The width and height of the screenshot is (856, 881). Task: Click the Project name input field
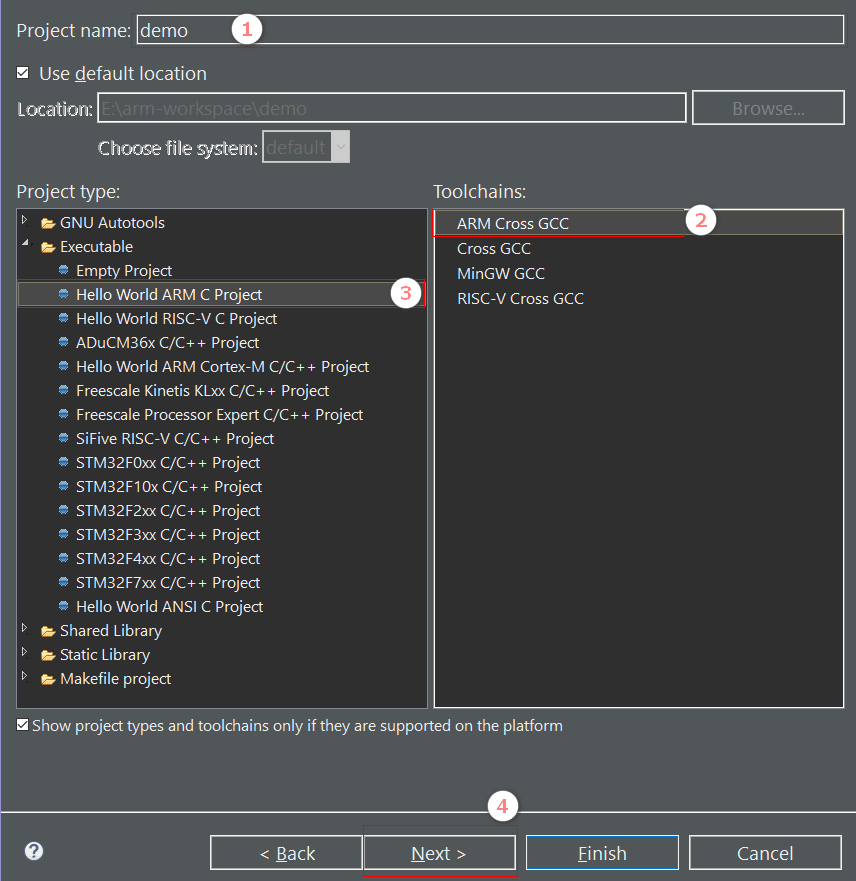coord(490,30)
